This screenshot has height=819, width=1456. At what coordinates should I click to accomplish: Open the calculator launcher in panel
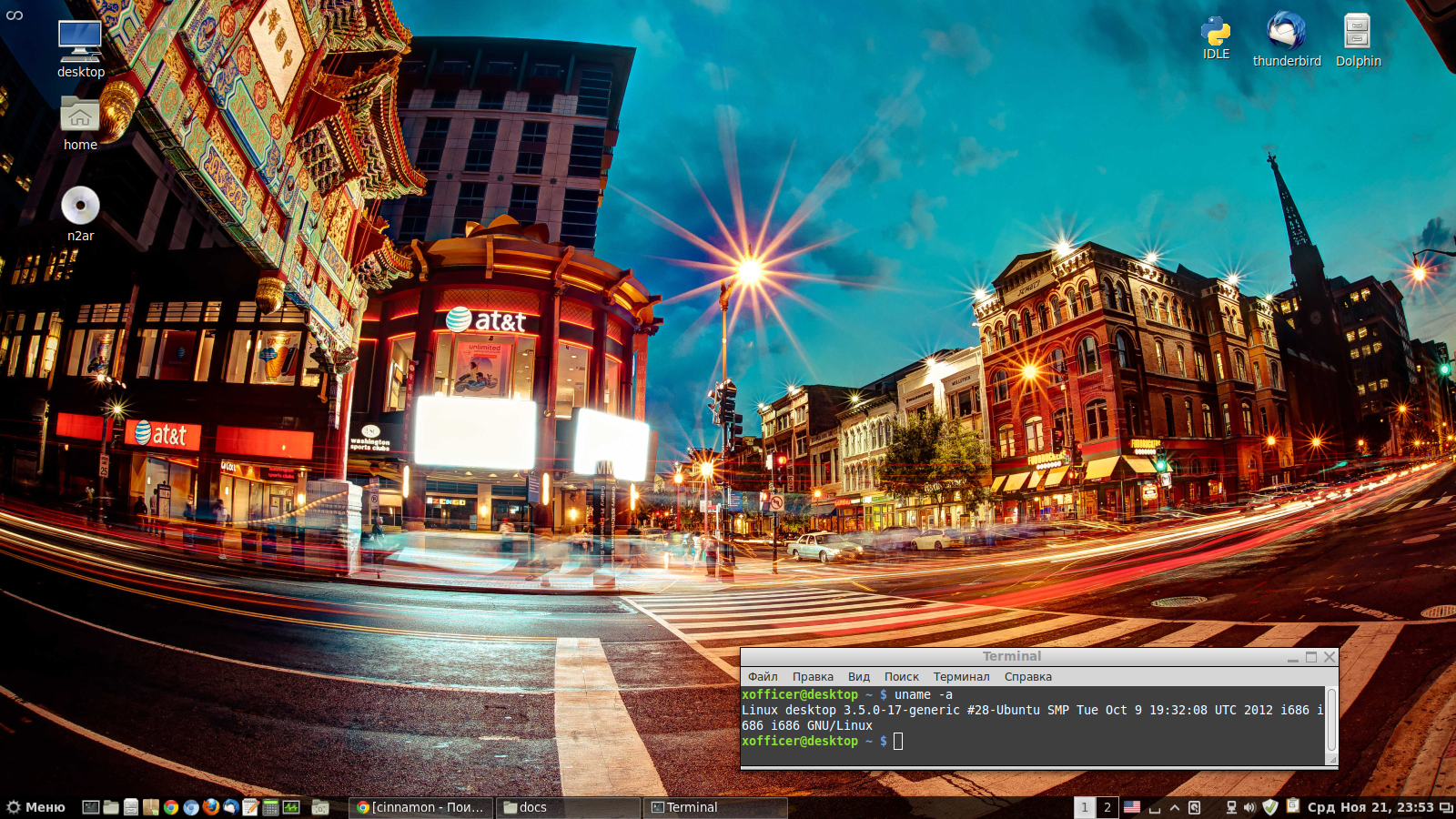pos(270,807)
